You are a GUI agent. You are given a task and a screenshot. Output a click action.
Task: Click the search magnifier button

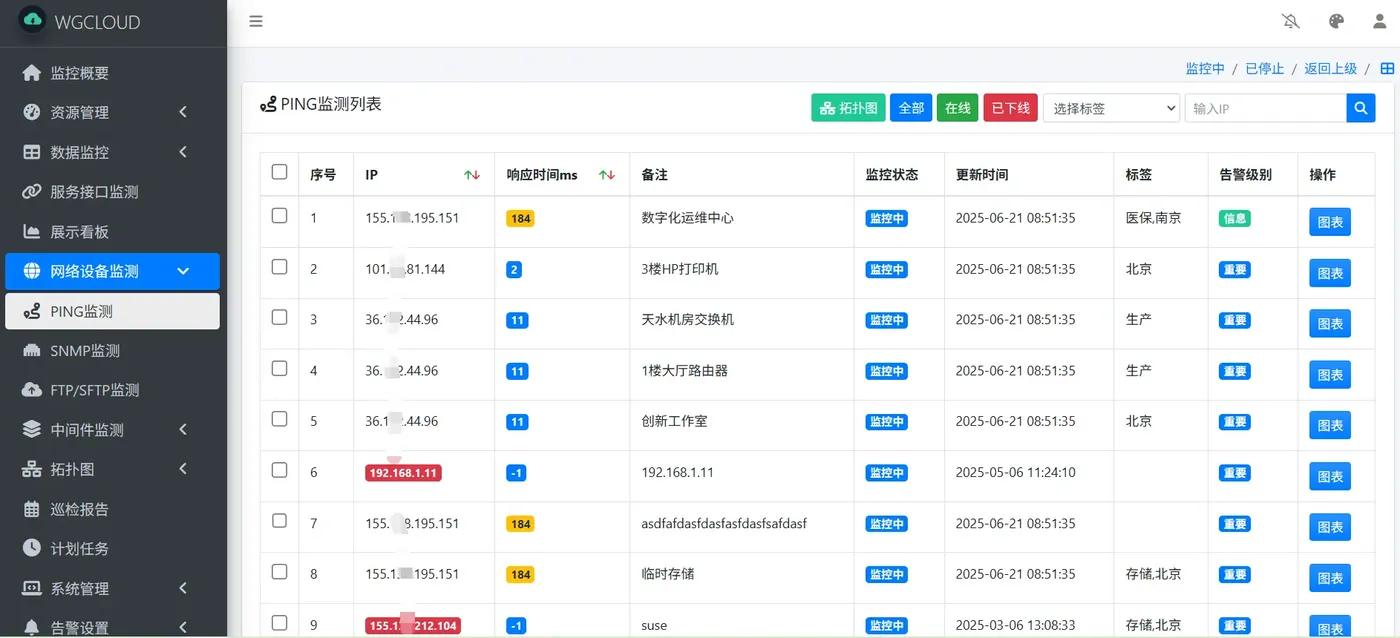1361,108
